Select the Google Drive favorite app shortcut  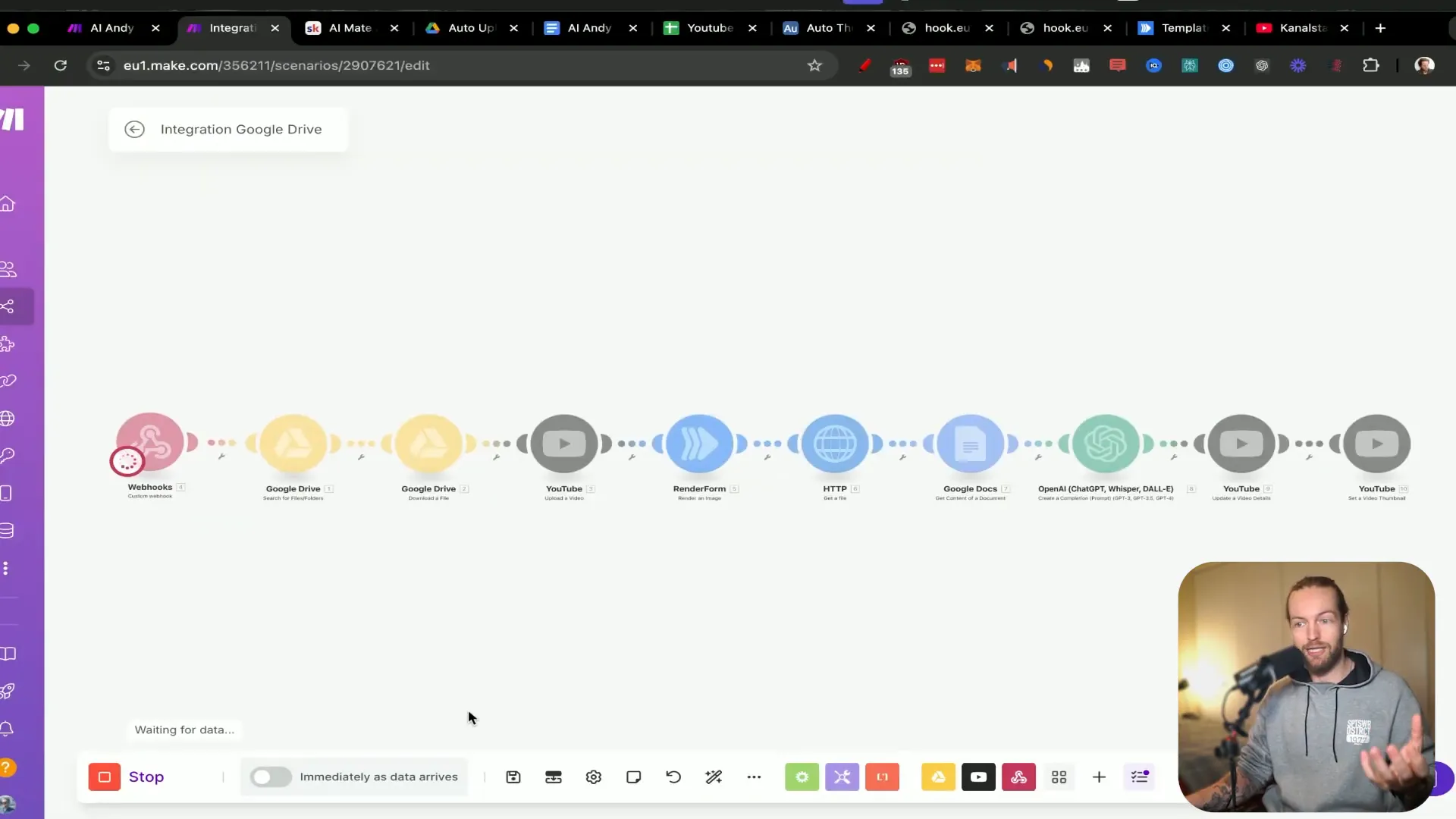pos(938,777)
